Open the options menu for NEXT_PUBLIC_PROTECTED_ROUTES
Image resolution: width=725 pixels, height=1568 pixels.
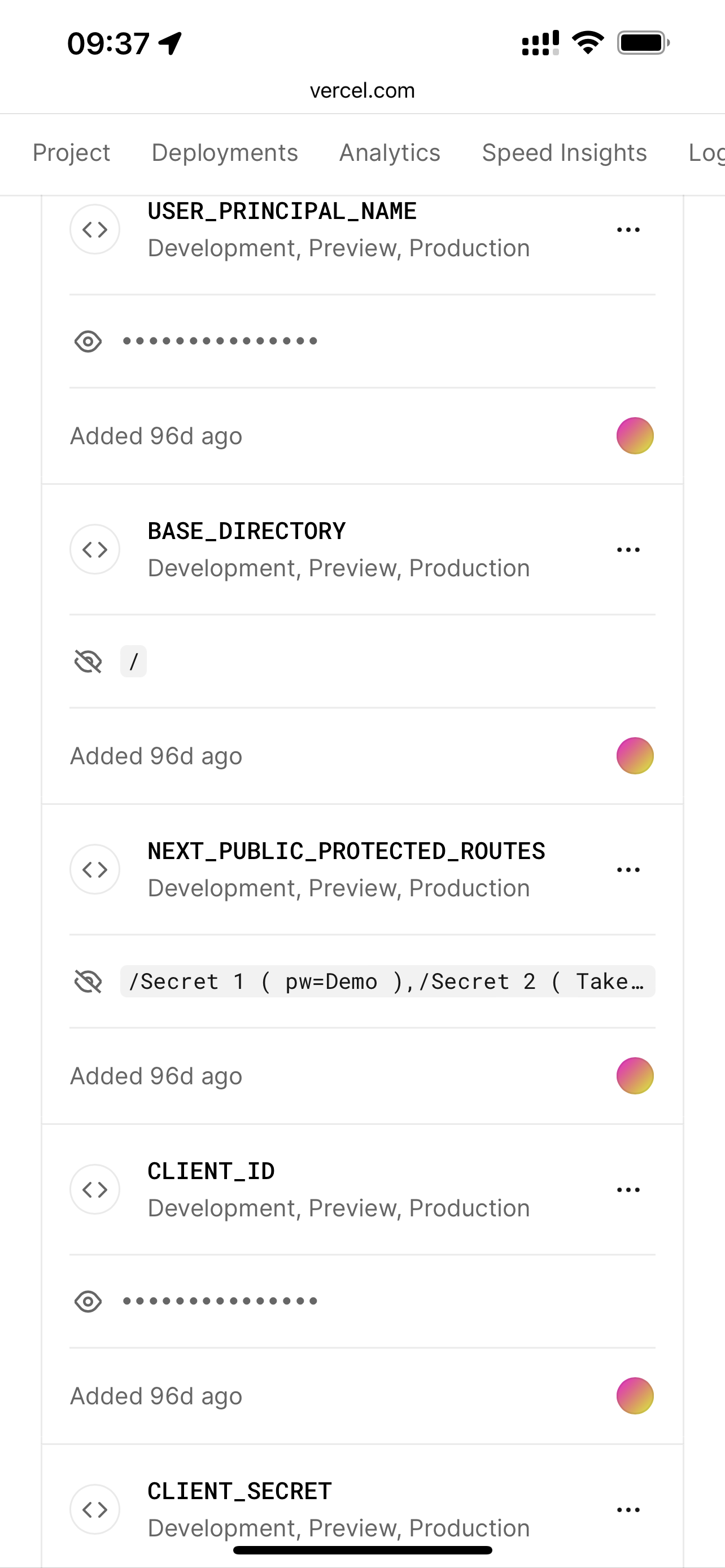(x=628, y=869)
